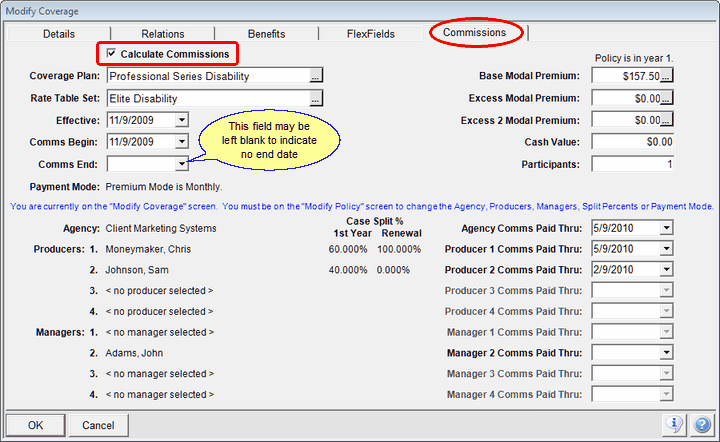Click the Excess 2 Modal Premium field
The height and width of the screenshot is (442, 720).
tap(626, 120)
